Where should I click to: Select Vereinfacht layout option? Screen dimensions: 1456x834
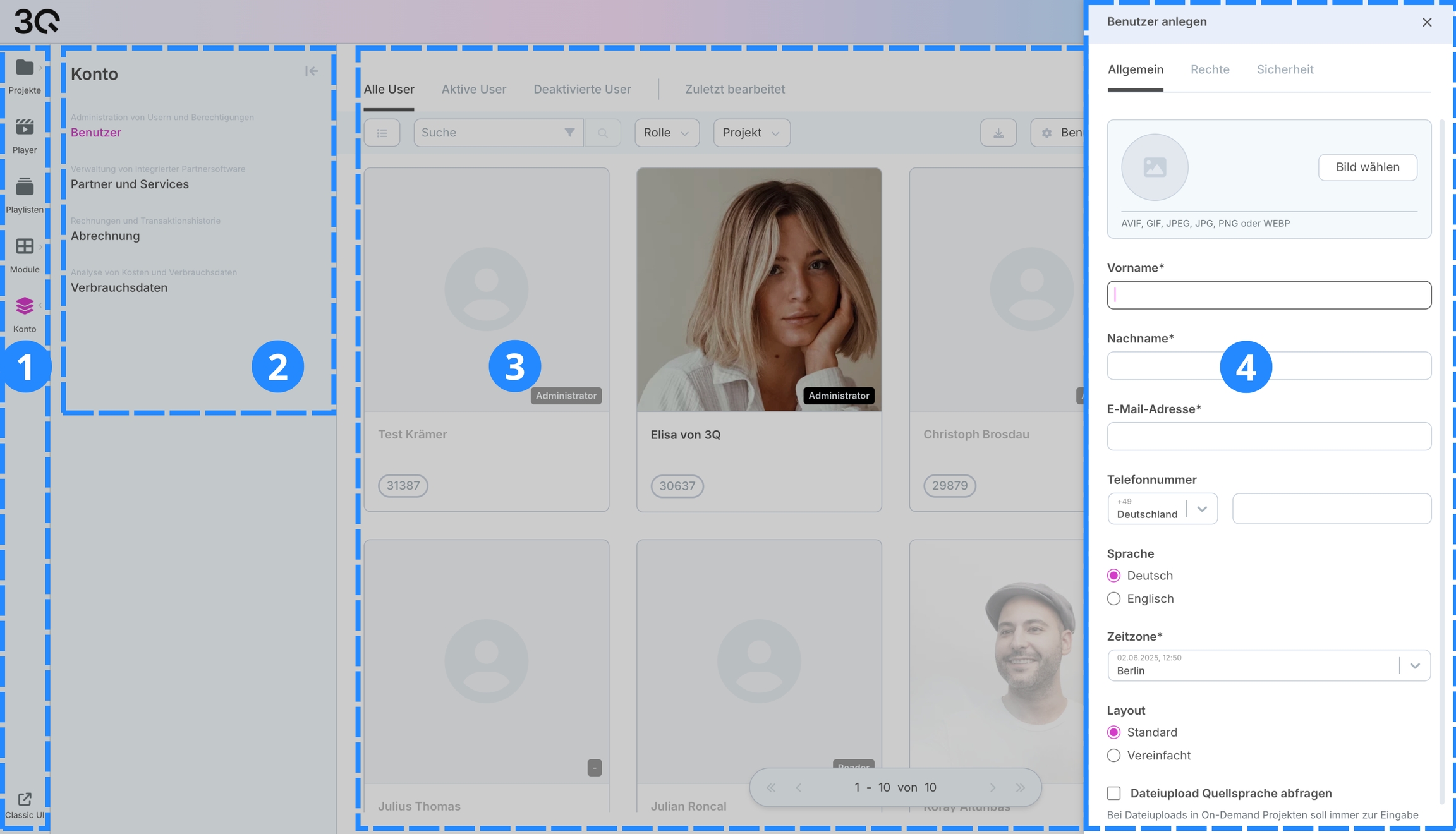point(1114,756)
